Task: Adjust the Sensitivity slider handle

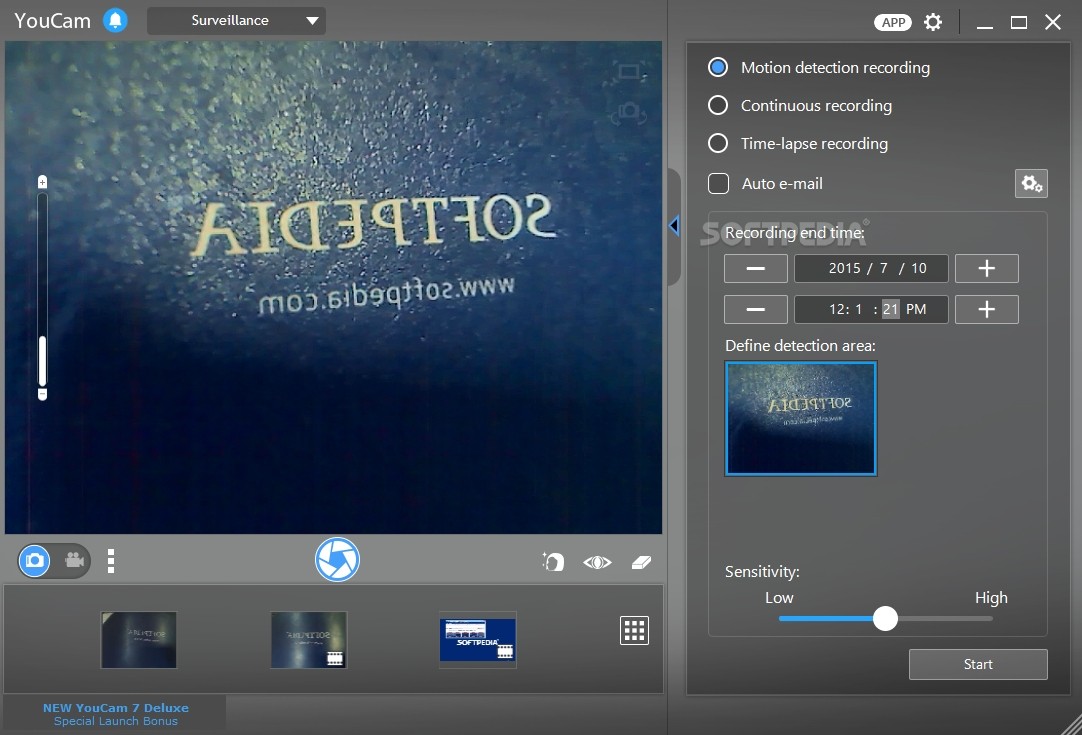Action: (x=885, y=618)
